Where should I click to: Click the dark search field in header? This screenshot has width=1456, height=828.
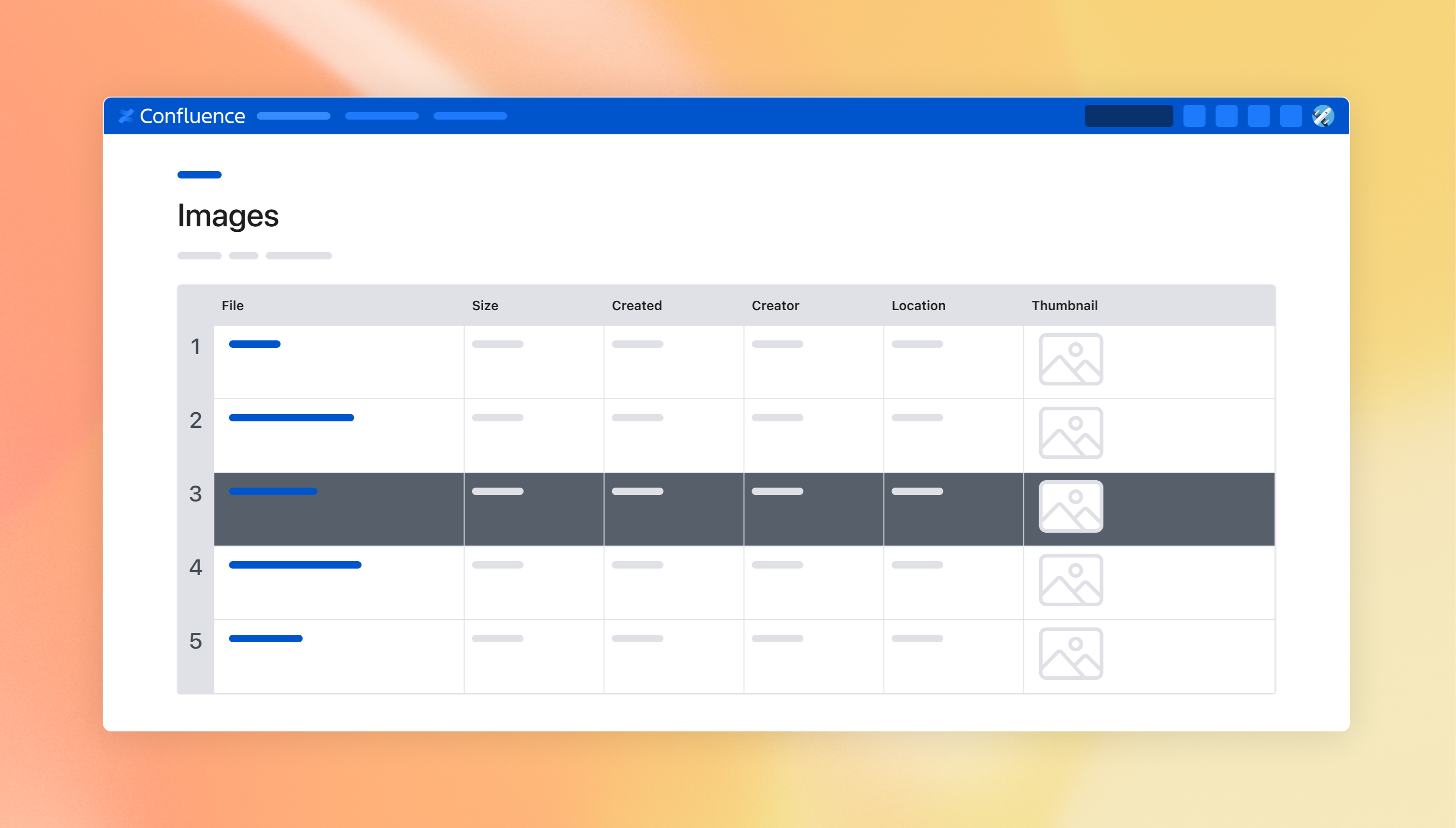pyautogui.click(x=1128, y=116)
